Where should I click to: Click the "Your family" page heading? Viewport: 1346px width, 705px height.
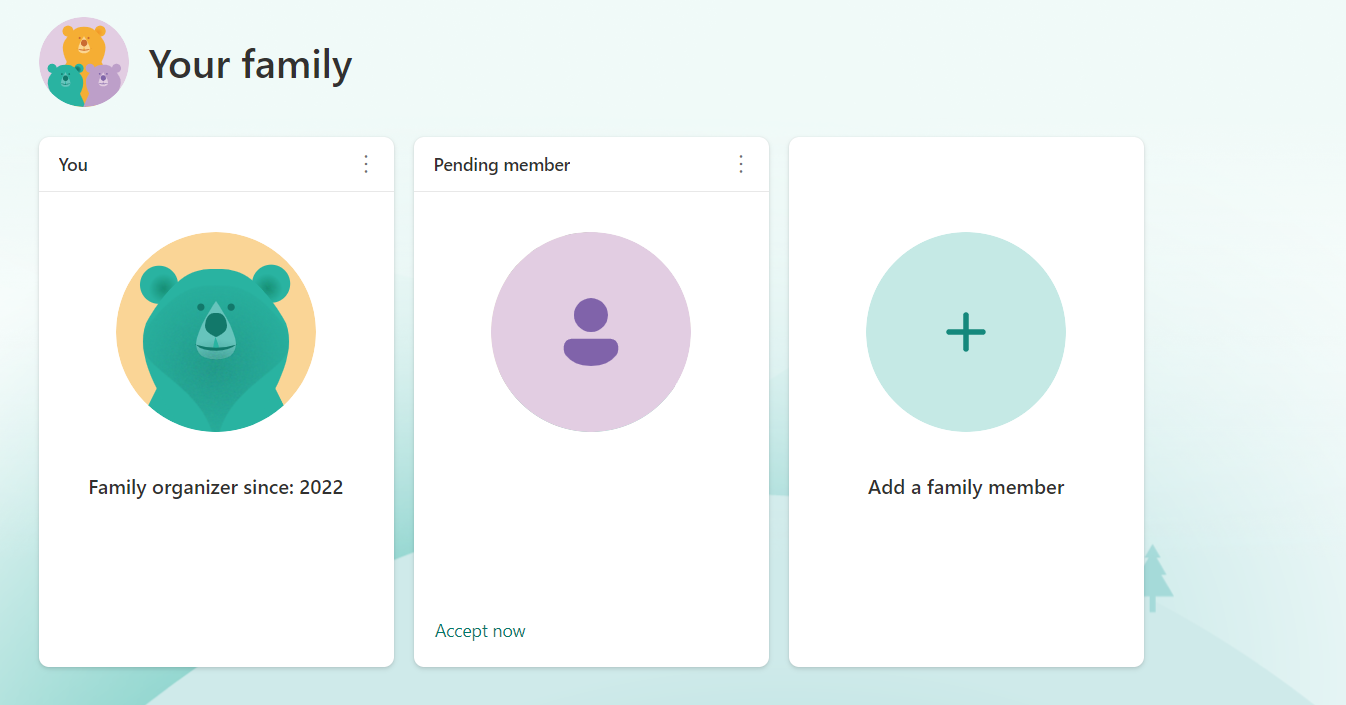(x=250, y=65)
